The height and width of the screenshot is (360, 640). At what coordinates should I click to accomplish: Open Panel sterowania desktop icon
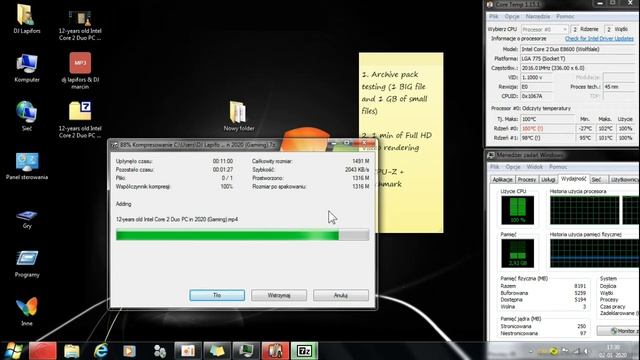27,166
